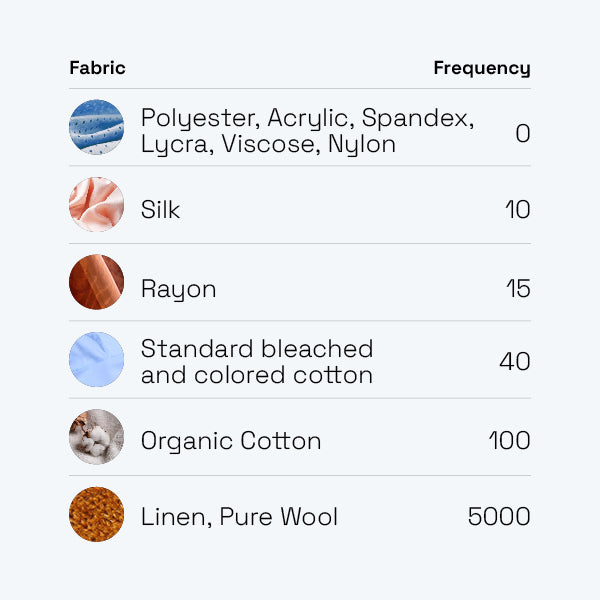This screenshot has width=600, height=600.
Task: Click the frequency value 40
Action: click(514, 362)
